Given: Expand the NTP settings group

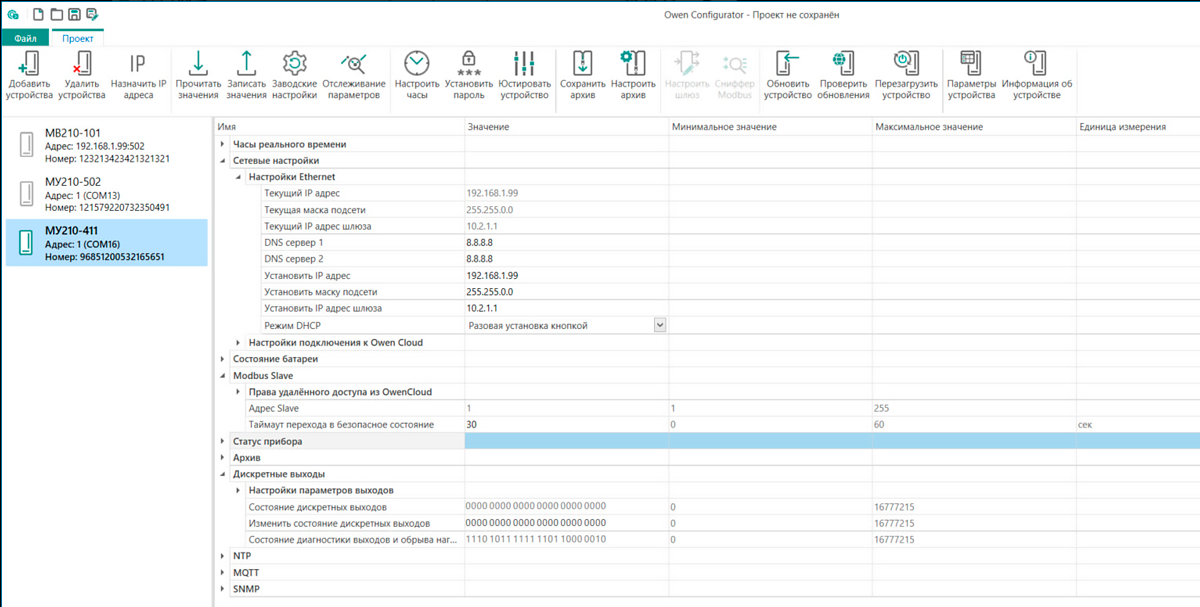Looking at the screenshot, I should 223,555.
